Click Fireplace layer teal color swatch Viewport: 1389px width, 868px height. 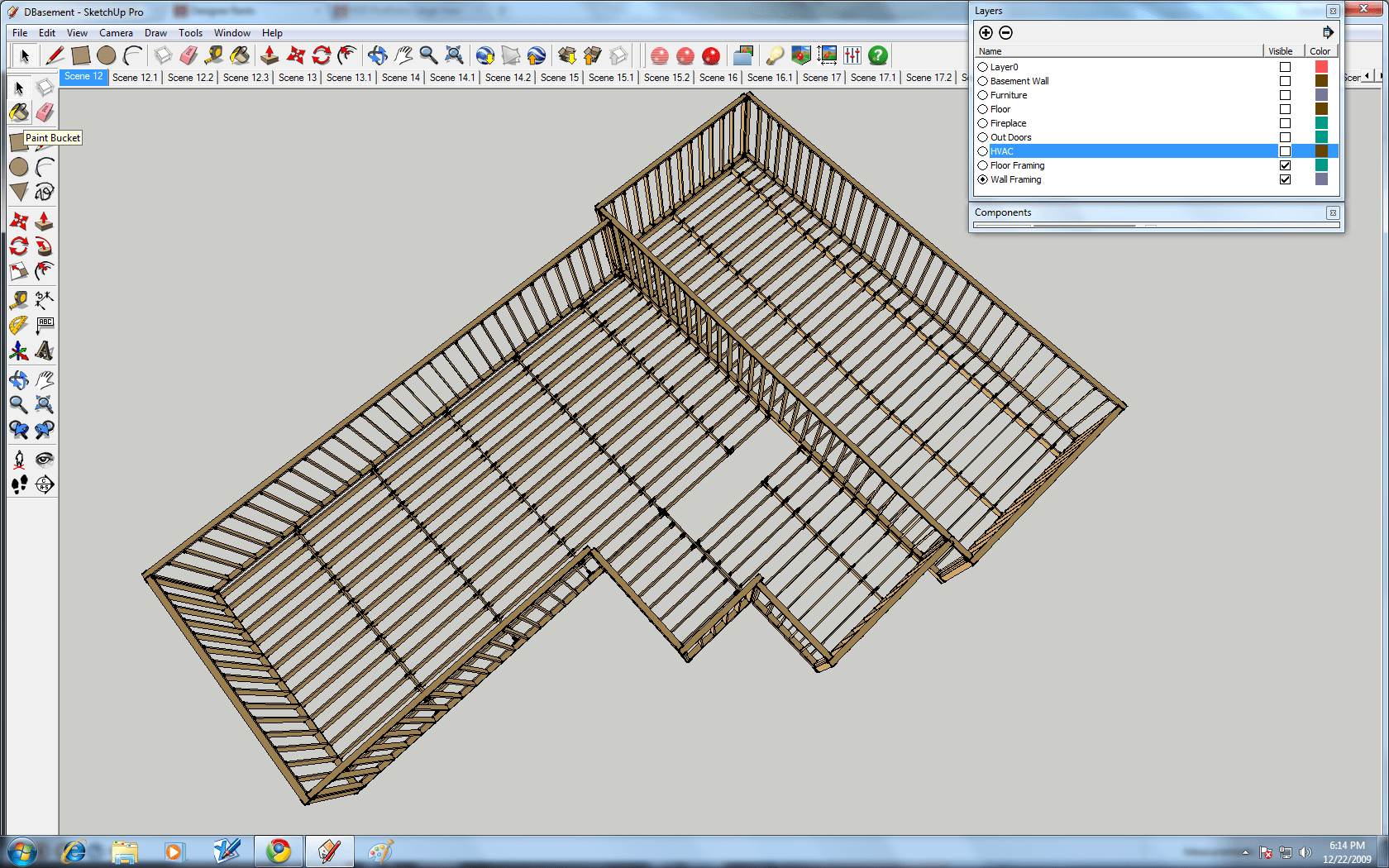[1321, 123]
